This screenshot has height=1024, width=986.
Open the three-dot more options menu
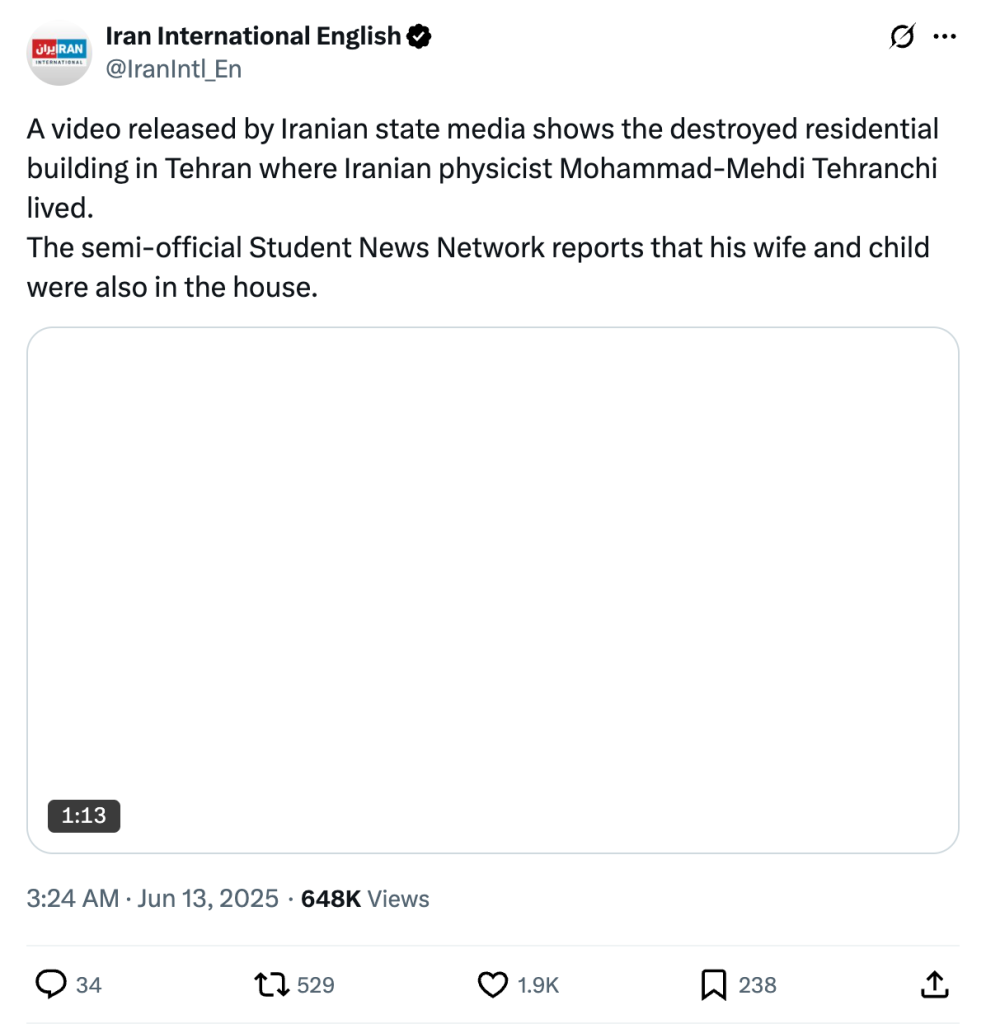[944, 37]
